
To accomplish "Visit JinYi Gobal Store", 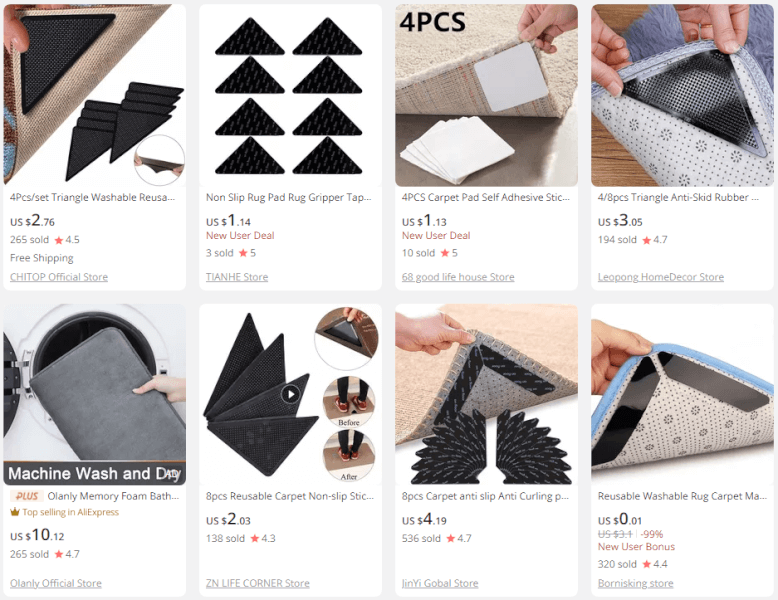I will tap(440, 583).
